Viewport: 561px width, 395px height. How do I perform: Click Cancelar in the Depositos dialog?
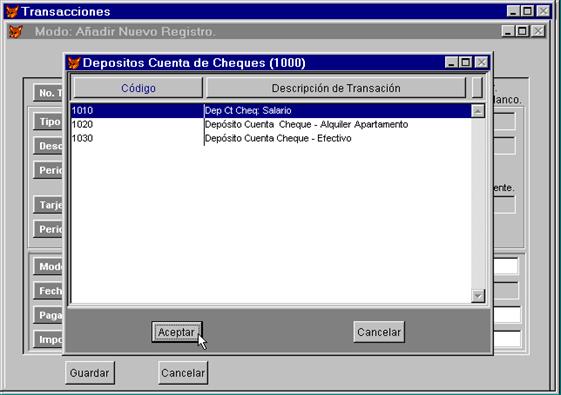[379, 332]
